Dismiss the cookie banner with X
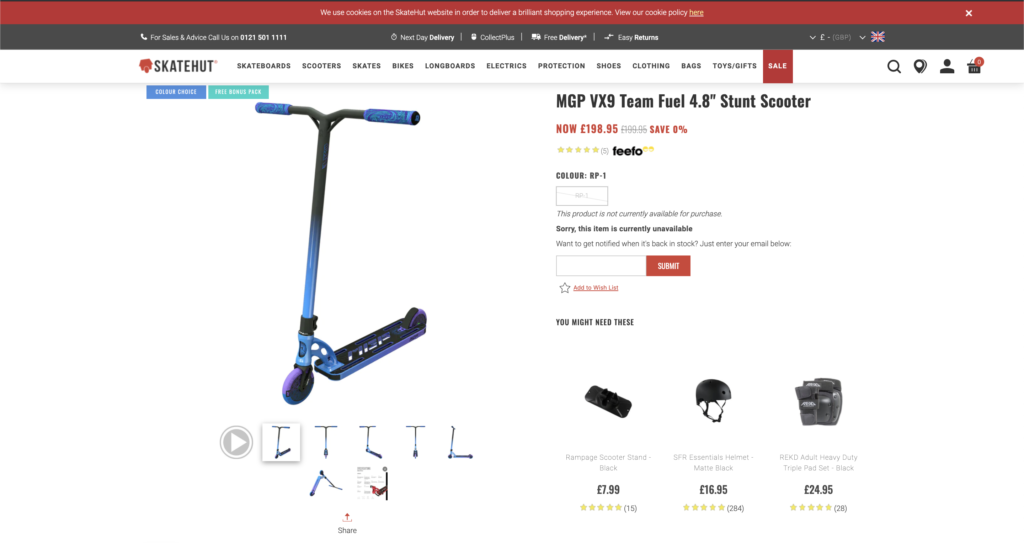Image resolution: width=1024 pixels, height=543 pixels. [968, 13]
